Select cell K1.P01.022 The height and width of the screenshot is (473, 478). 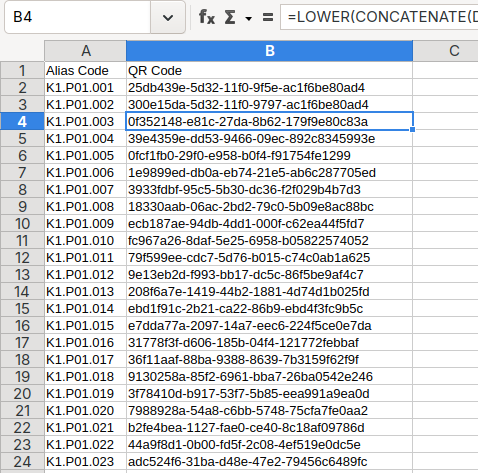(86, 445)
